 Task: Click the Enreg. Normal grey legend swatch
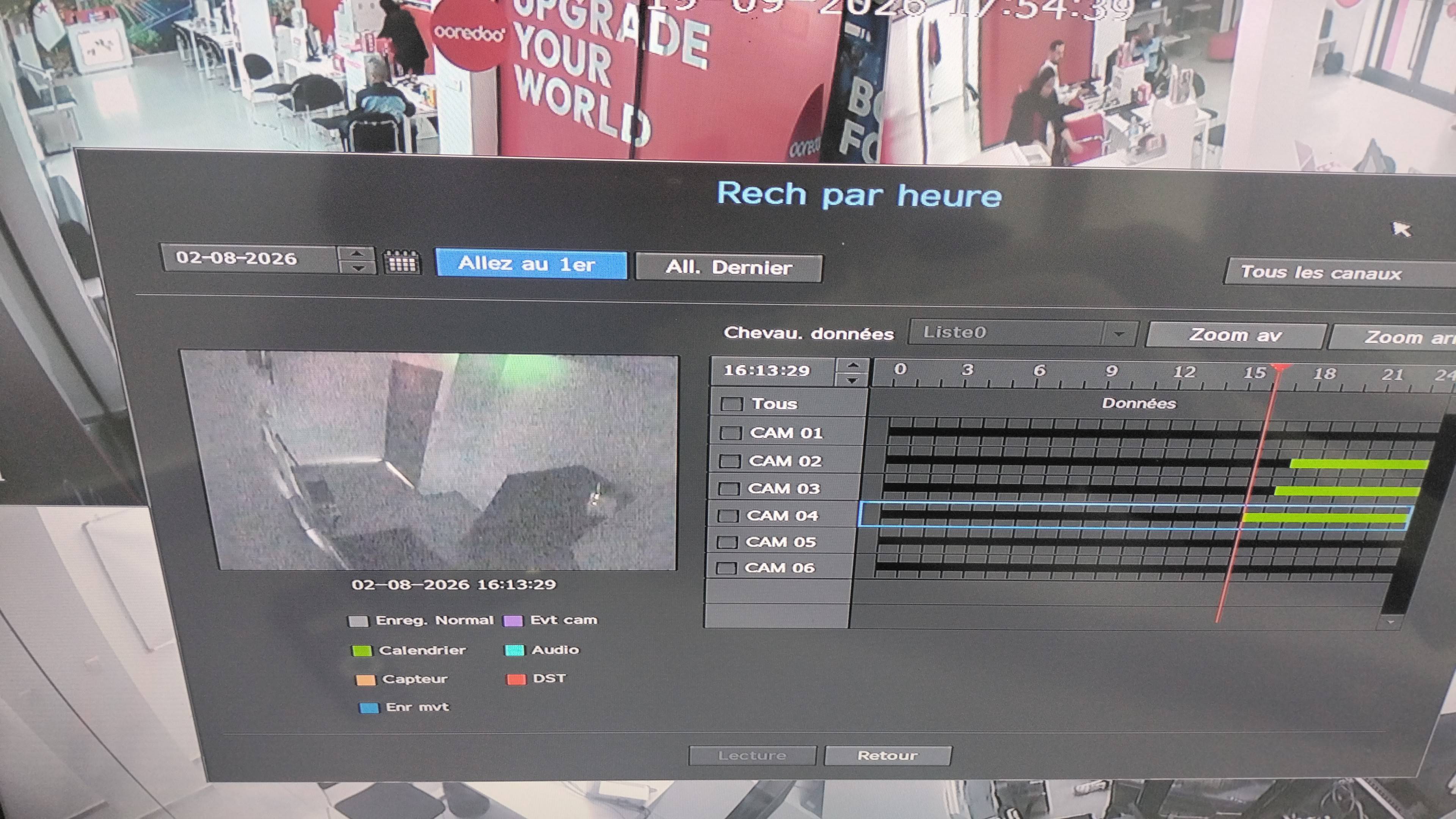(358, 622)
